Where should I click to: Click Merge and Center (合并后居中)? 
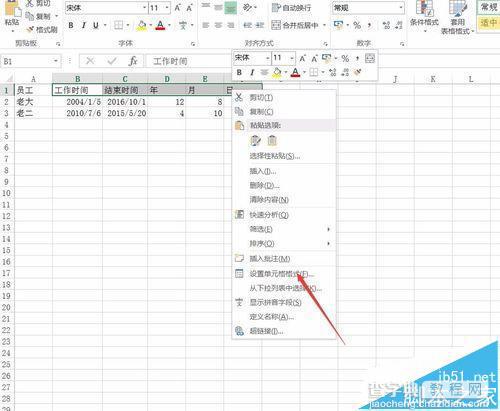(295, 25)
